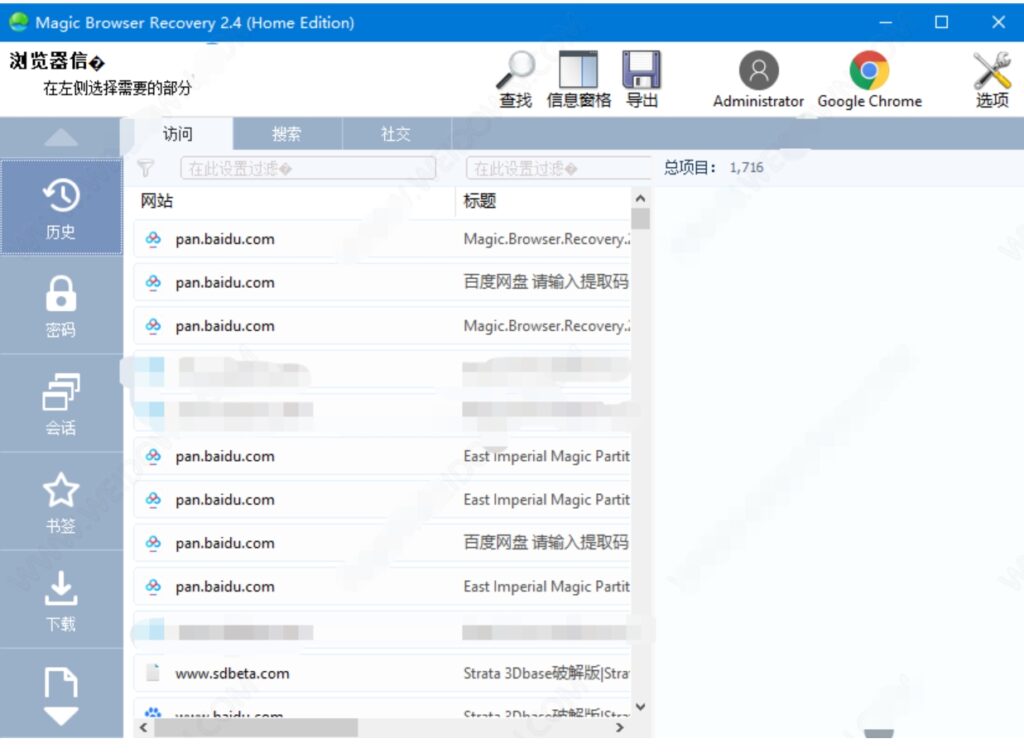This screenshot has height=753, width=1024.
Task: Open the 下载 downloads section
Action: pos(61,600)
